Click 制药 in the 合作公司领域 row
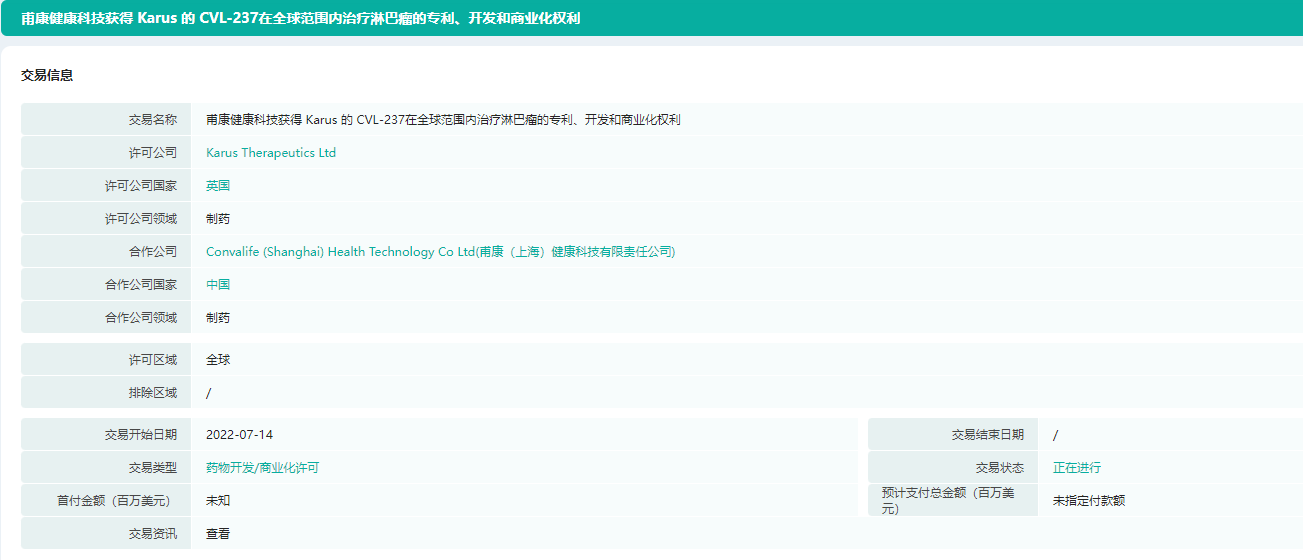The image size is (1303, 560). coord(218,318)
